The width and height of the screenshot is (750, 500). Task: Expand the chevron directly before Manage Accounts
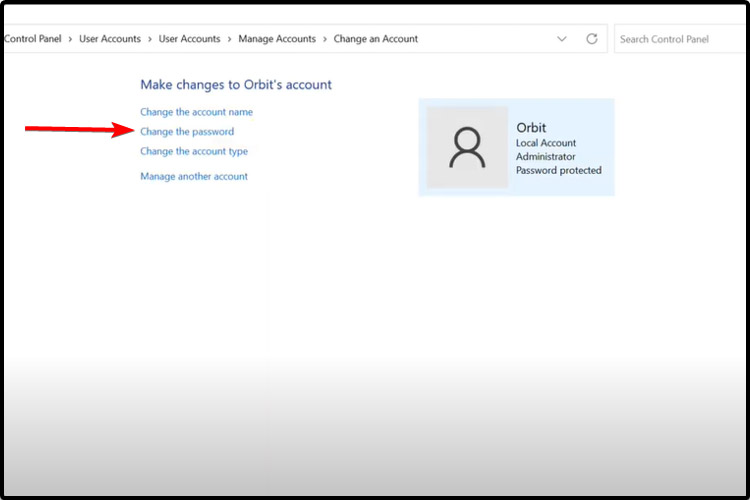click(x=229, y=39)
